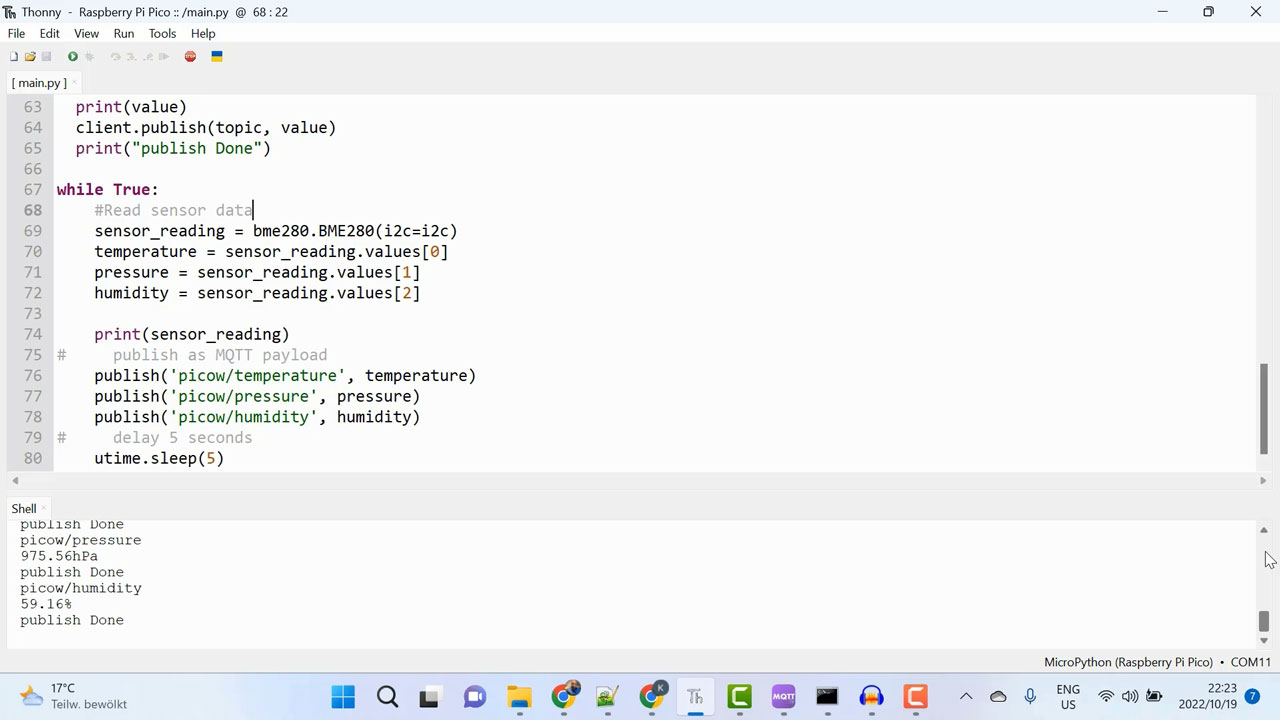Open the Tools menu
This screenshot has width=1280, height=720.
pyautogui.click(x=162, y=33)
